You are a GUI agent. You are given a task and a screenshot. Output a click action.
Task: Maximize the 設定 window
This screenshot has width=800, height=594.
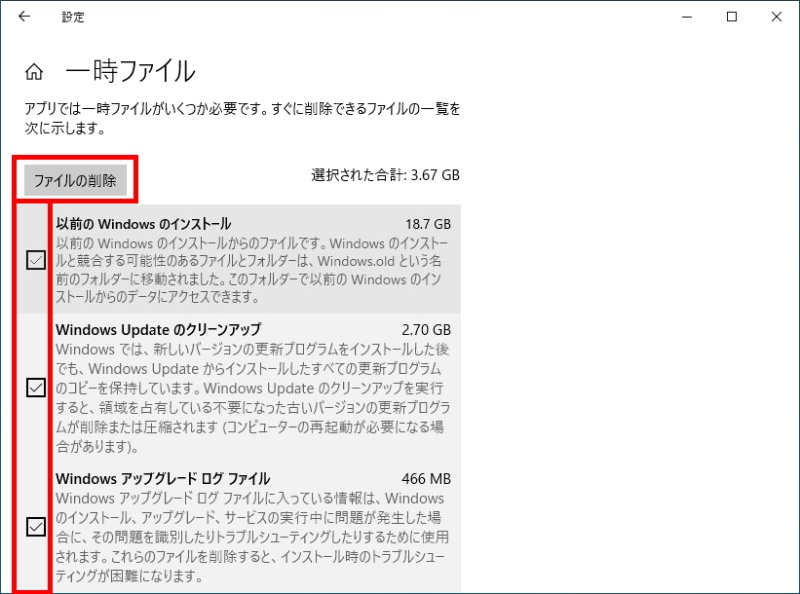(x=732, y=17)
